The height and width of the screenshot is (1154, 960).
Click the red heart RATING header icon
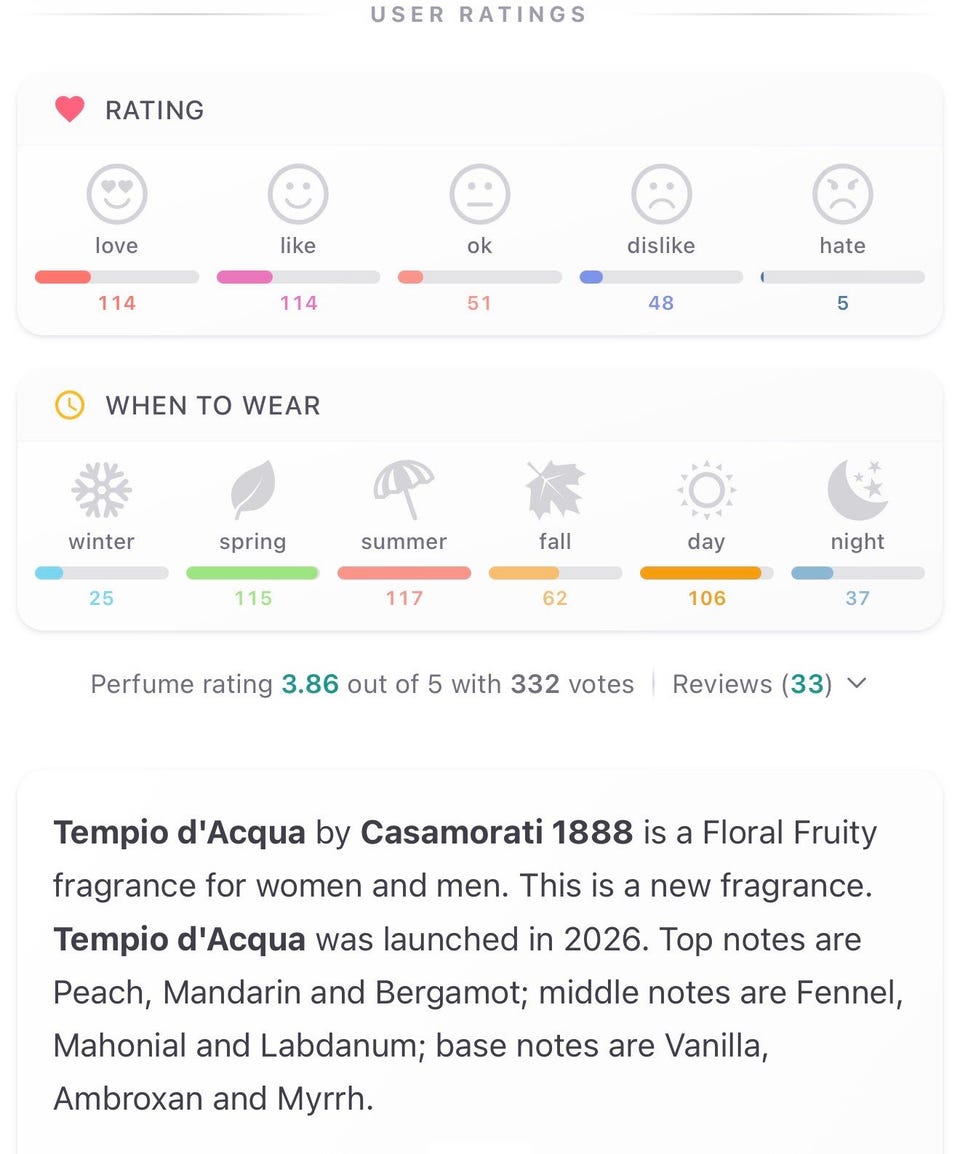[70, 110]
